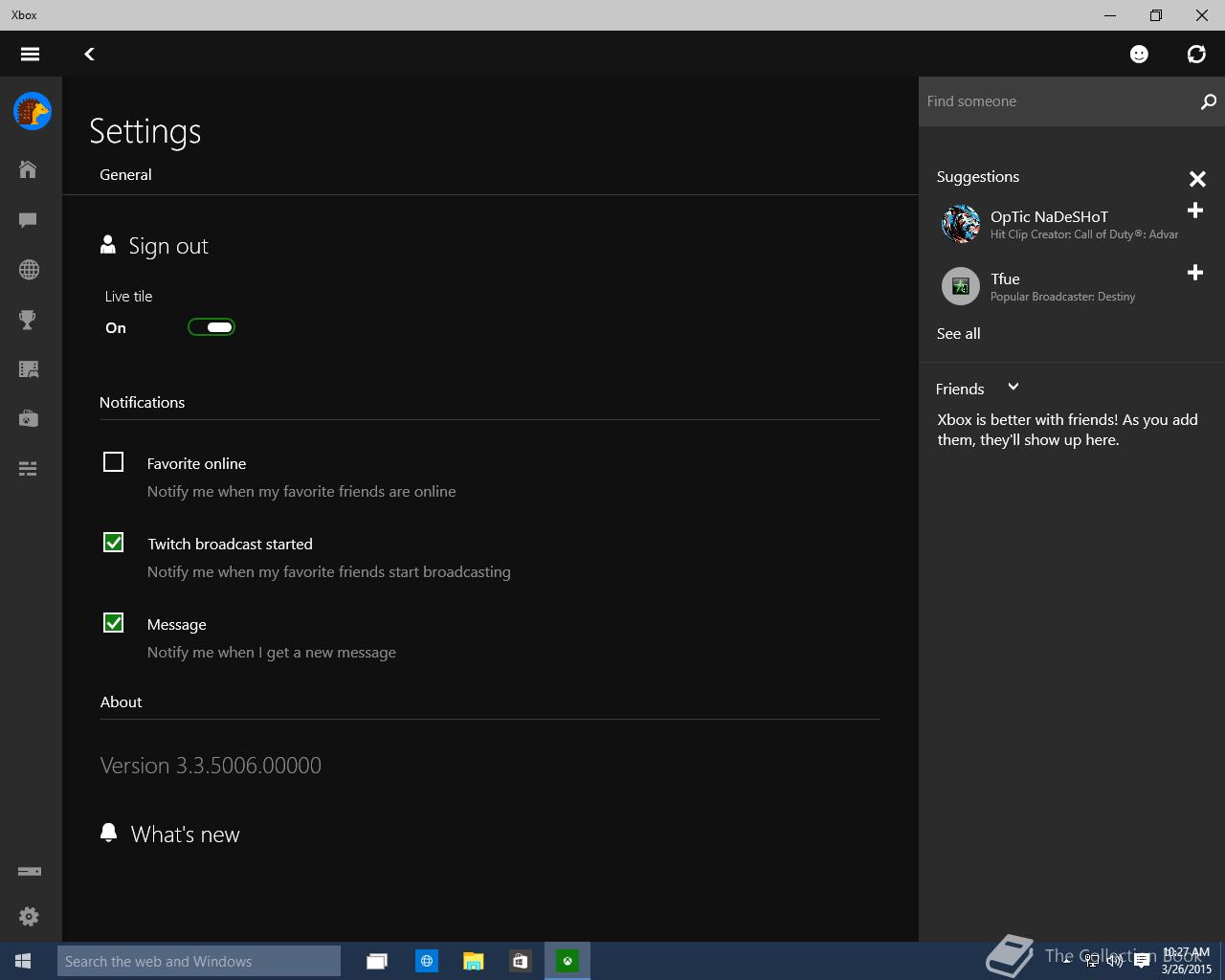Click the Sign out link

point(167,246)
